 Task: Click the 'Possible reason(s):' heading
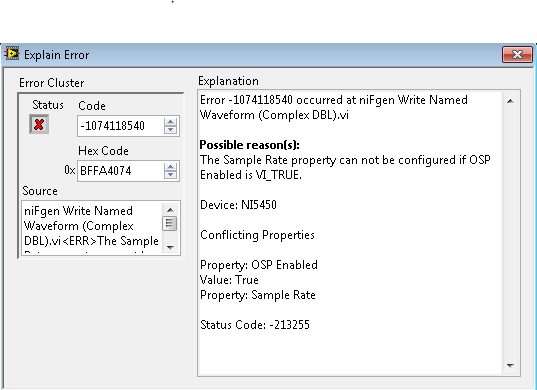pyautogui.click(x=250, y=145)
